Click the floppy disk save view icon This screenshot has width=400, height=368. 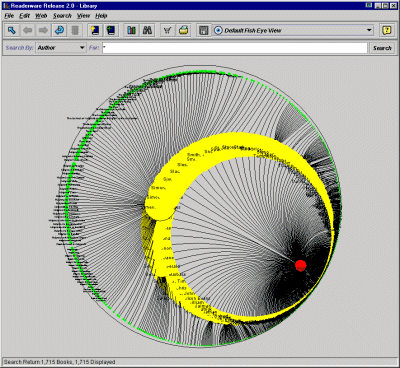[x=203, y=30]
